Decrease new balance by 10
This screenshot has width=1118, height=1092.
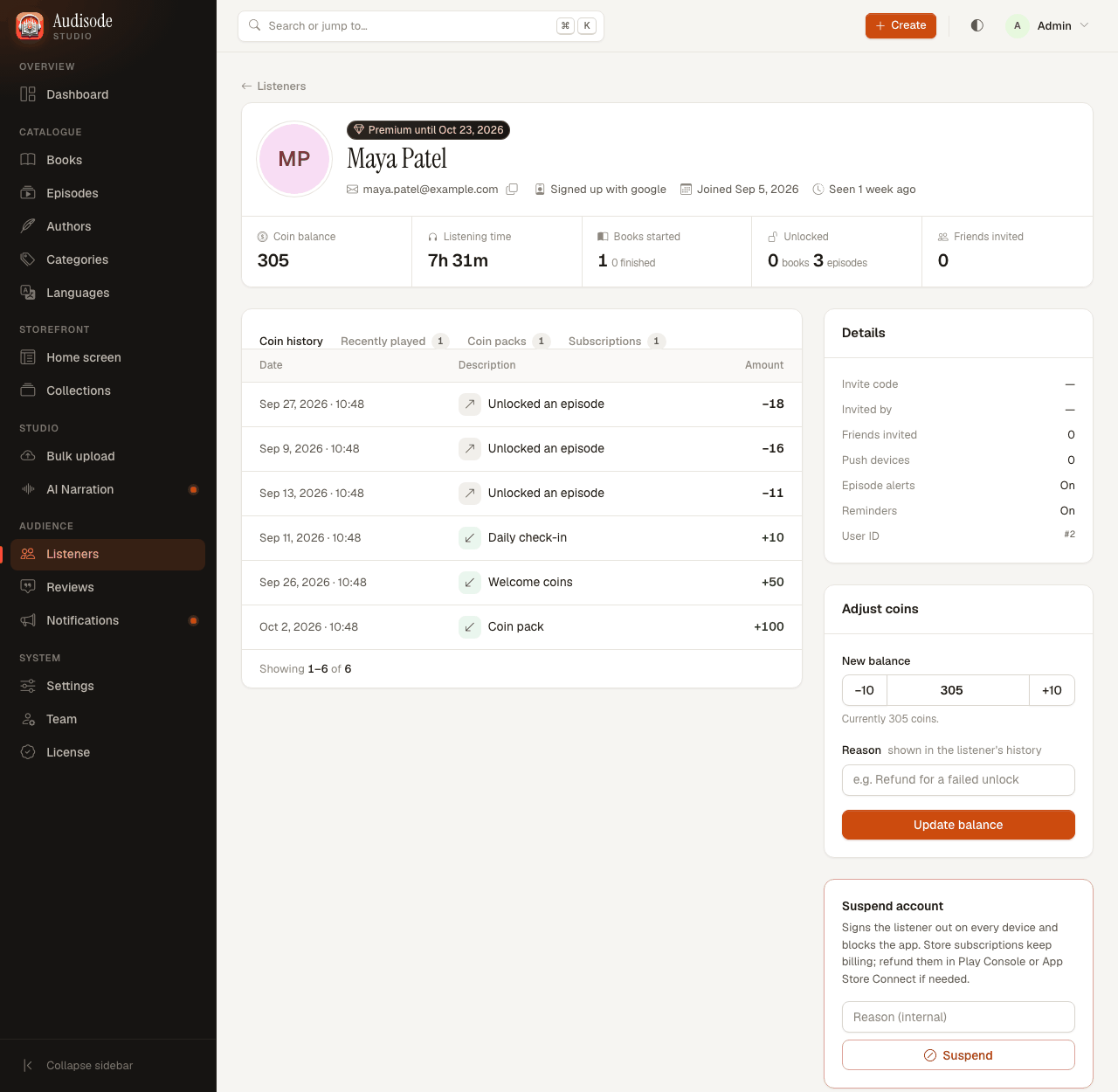[x=865, y=690]
